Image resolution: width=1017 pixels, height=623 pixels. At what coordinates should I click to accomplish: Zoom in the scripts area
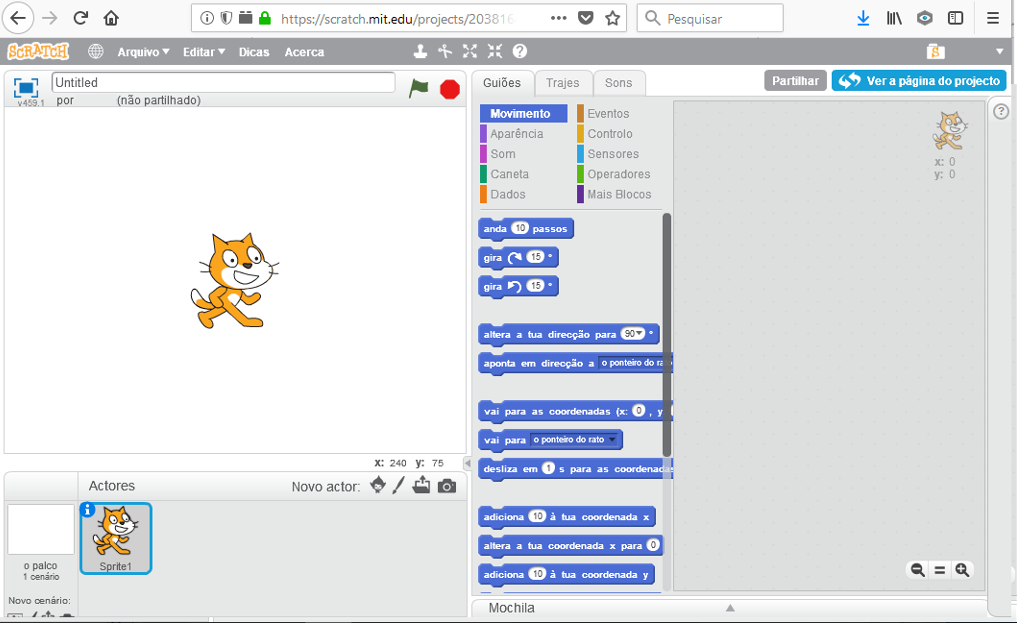[x=962, y=570]
